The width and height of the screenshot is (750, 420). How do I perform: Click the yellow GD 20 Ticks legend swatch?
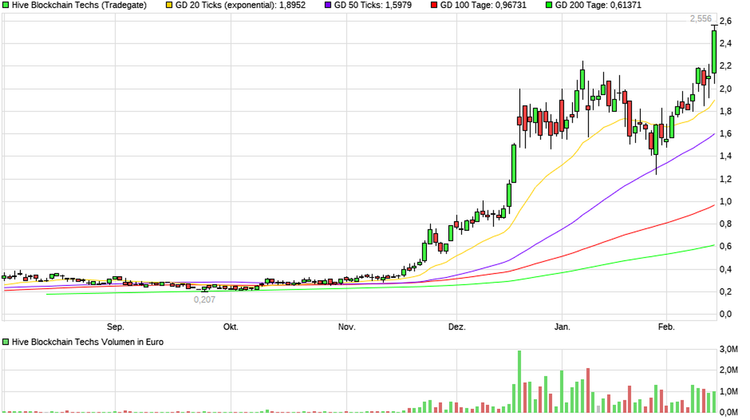tap(169, 6)
